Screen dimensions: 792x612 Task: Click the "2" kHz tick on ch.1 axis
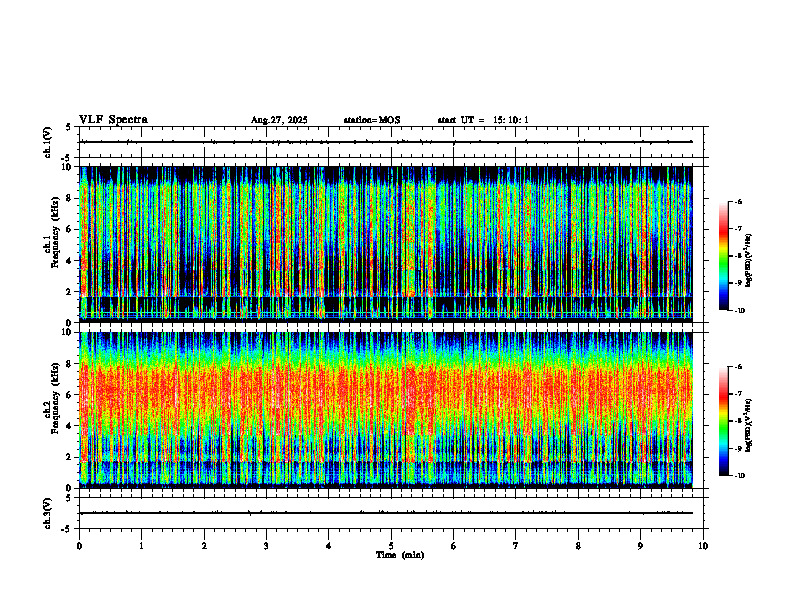point(69,292)
